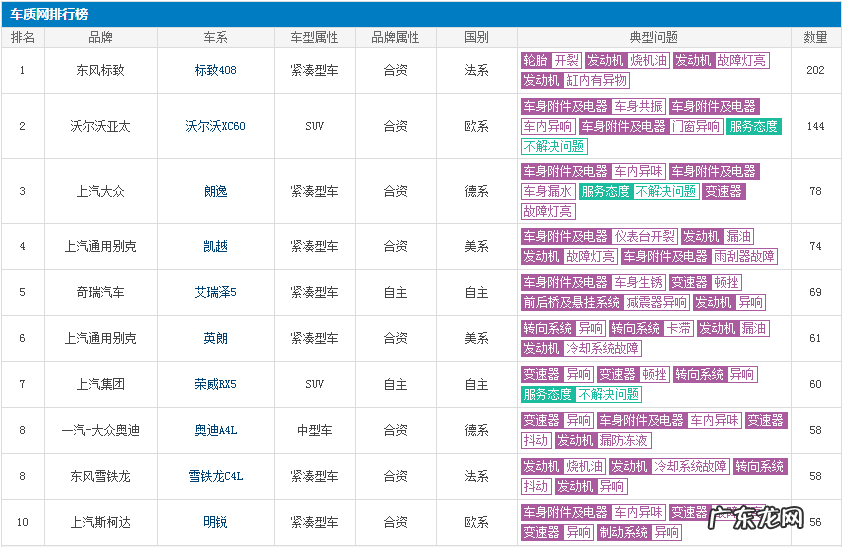
Task: Click the complaint count 78
Action: pos(815,191)
